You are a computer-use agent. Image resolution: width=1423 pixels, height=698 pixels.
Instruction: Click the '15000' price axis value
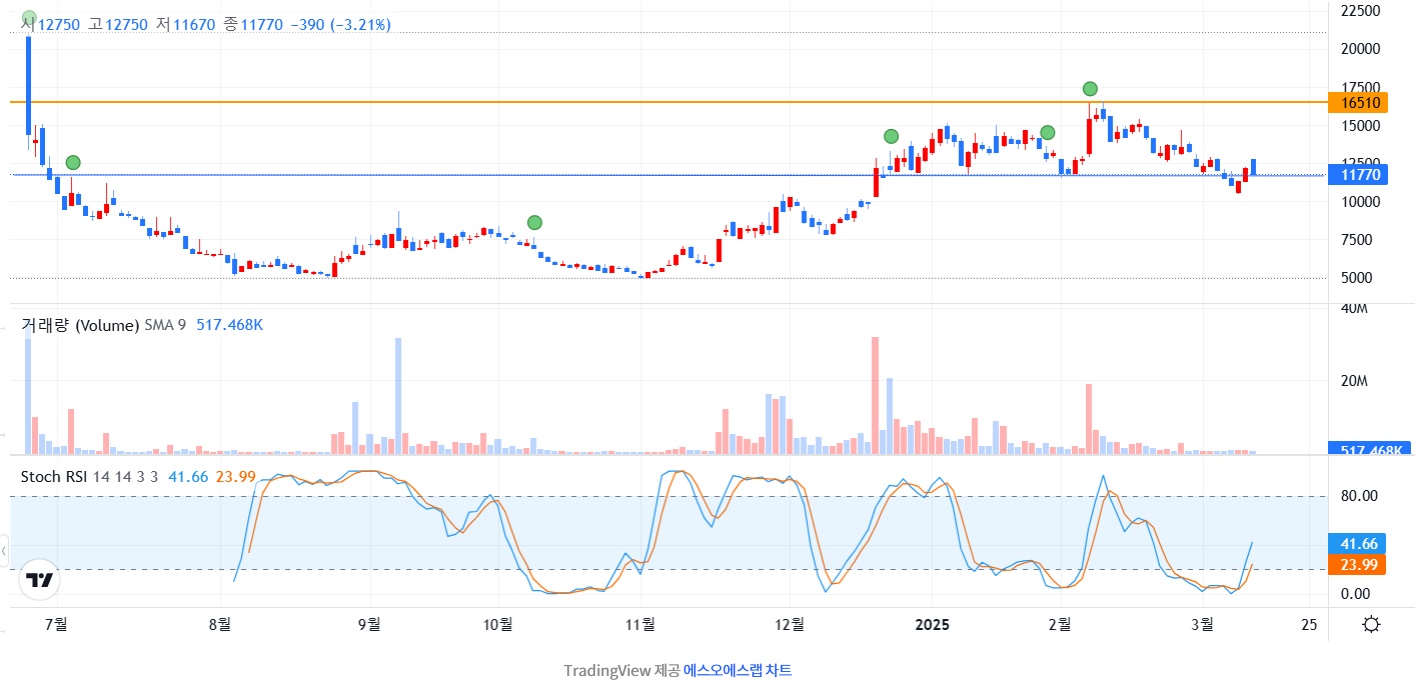click(x=1359, y=125)
